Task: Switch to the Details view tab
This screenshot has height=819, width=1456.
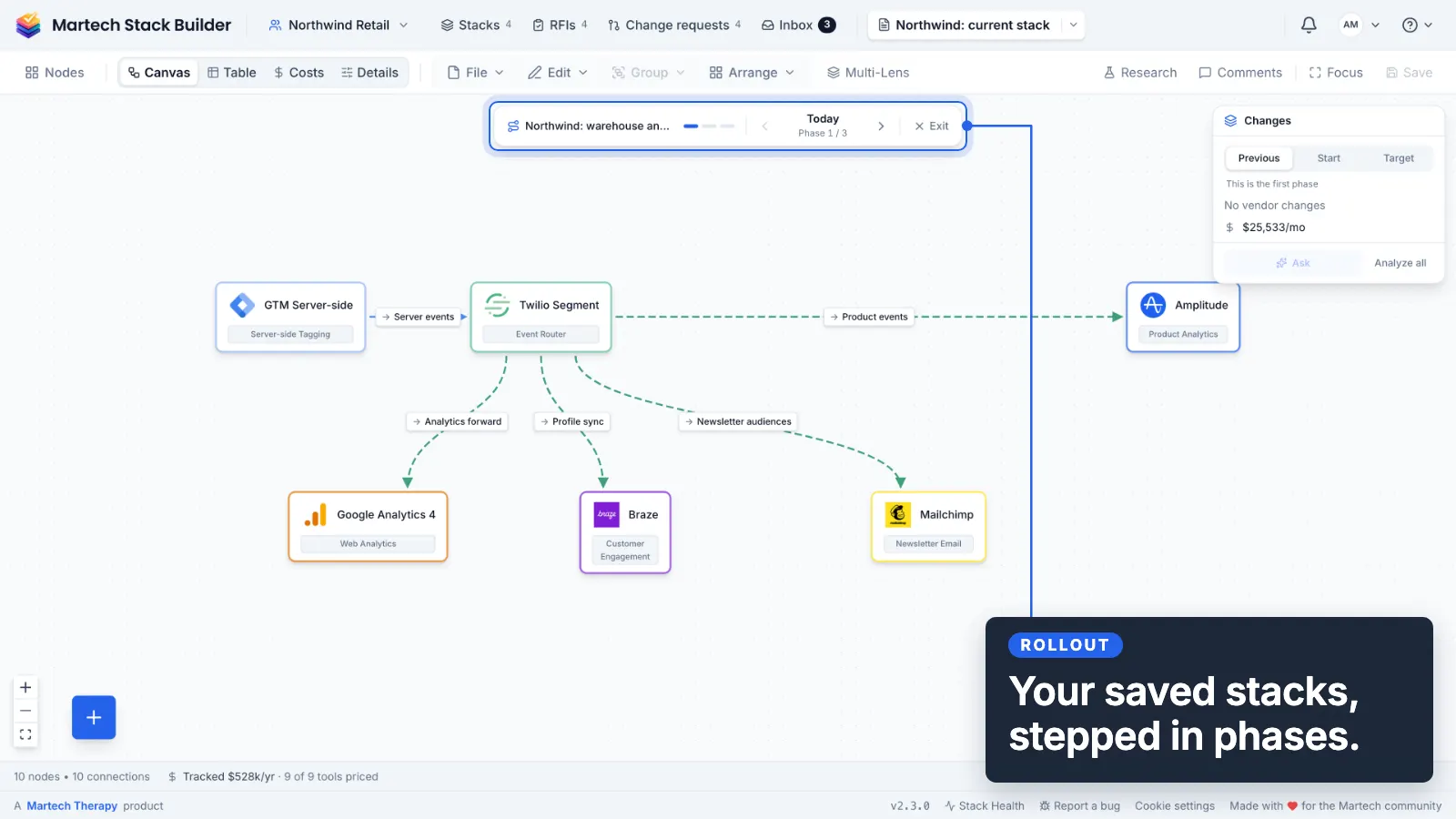Action: [x=369, y=72]
